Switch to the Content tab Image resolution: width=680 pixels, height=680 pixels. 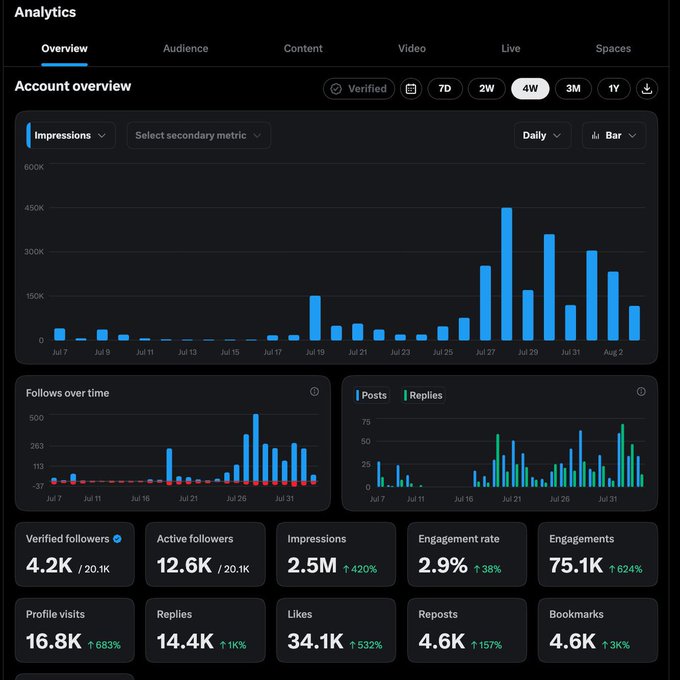[x=303, y=49]
